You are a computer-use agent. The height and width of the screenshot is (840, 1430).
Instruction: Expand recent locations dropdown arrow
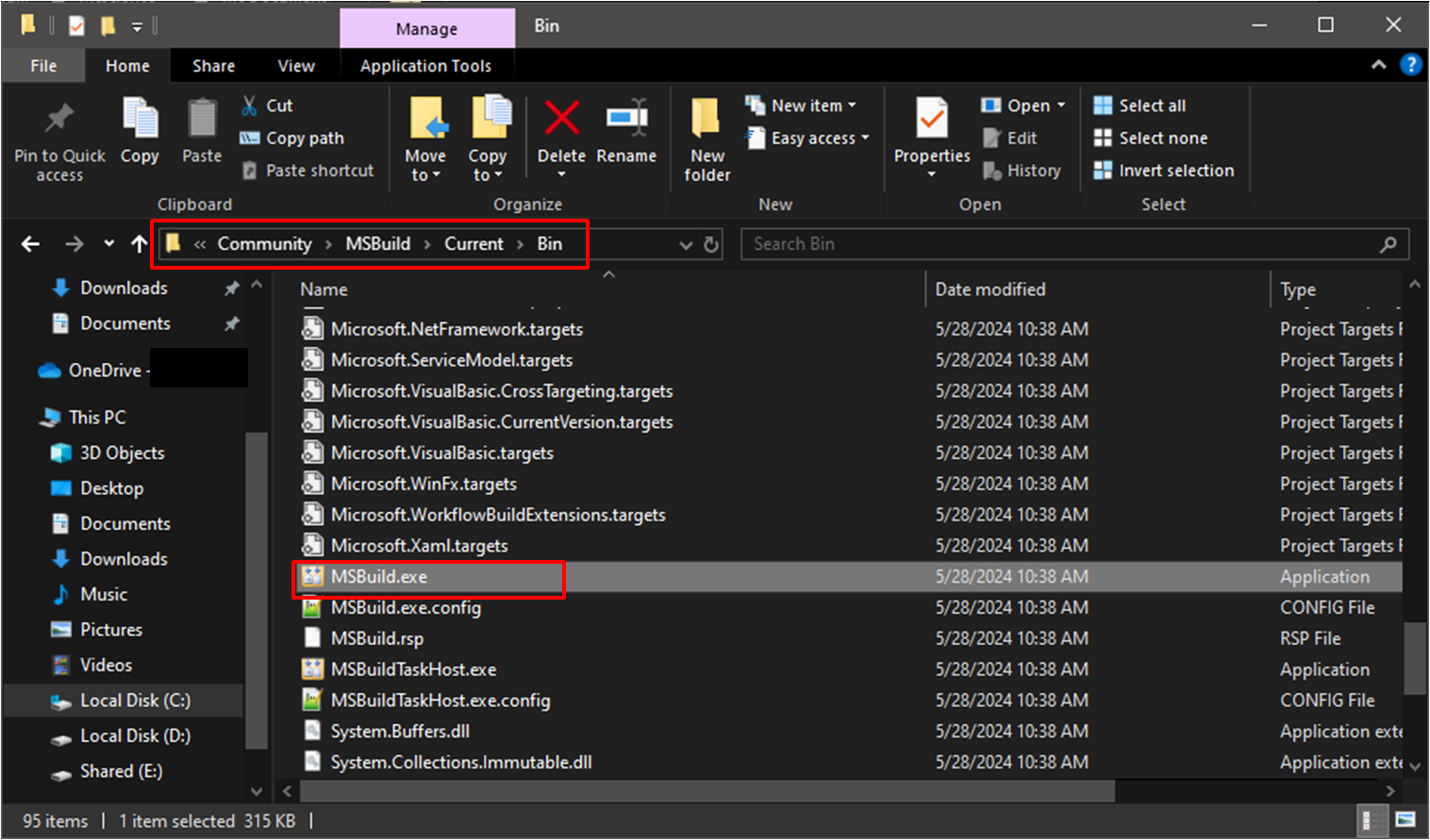(109, 244)
